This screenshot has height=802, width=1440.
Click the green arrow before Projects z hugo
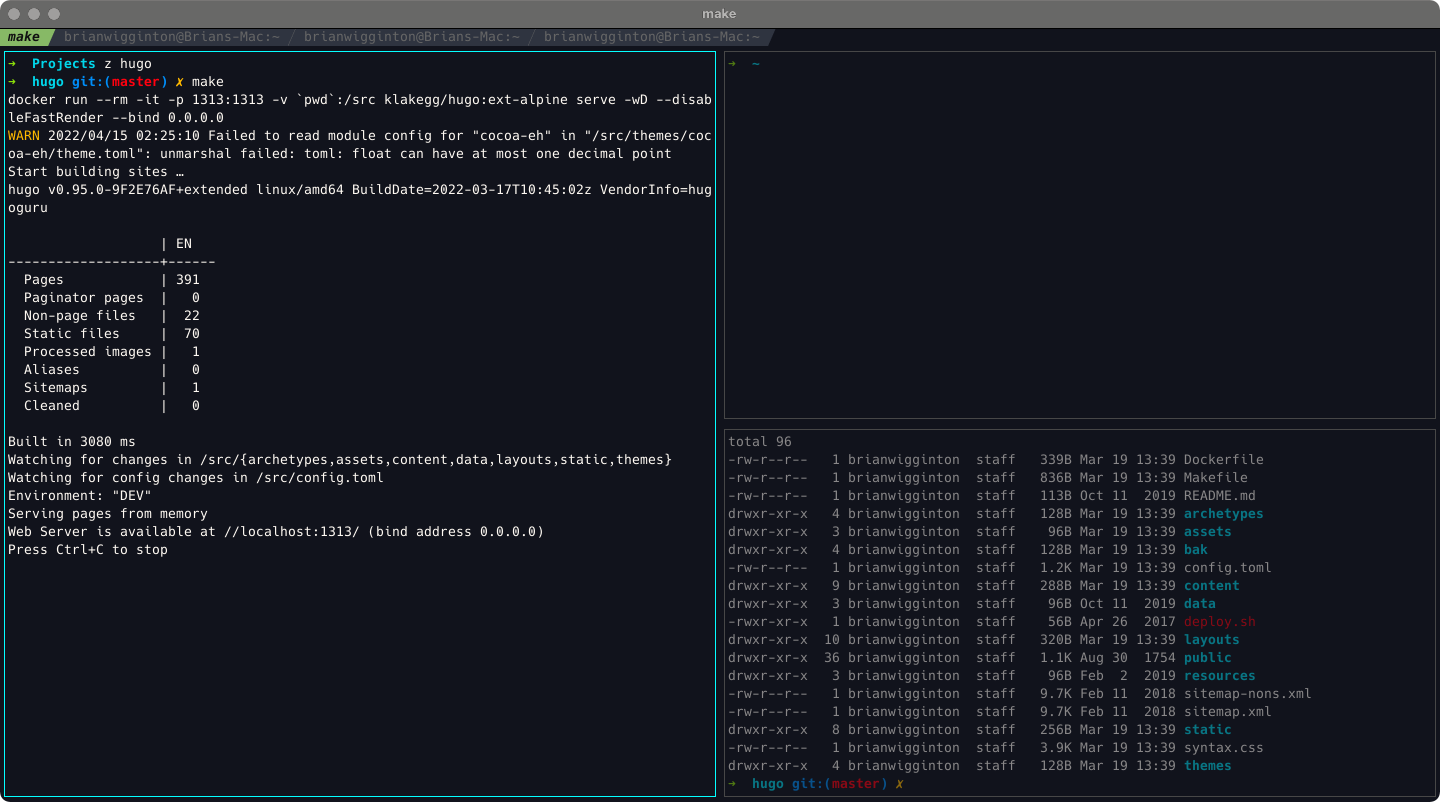point(12,64)
